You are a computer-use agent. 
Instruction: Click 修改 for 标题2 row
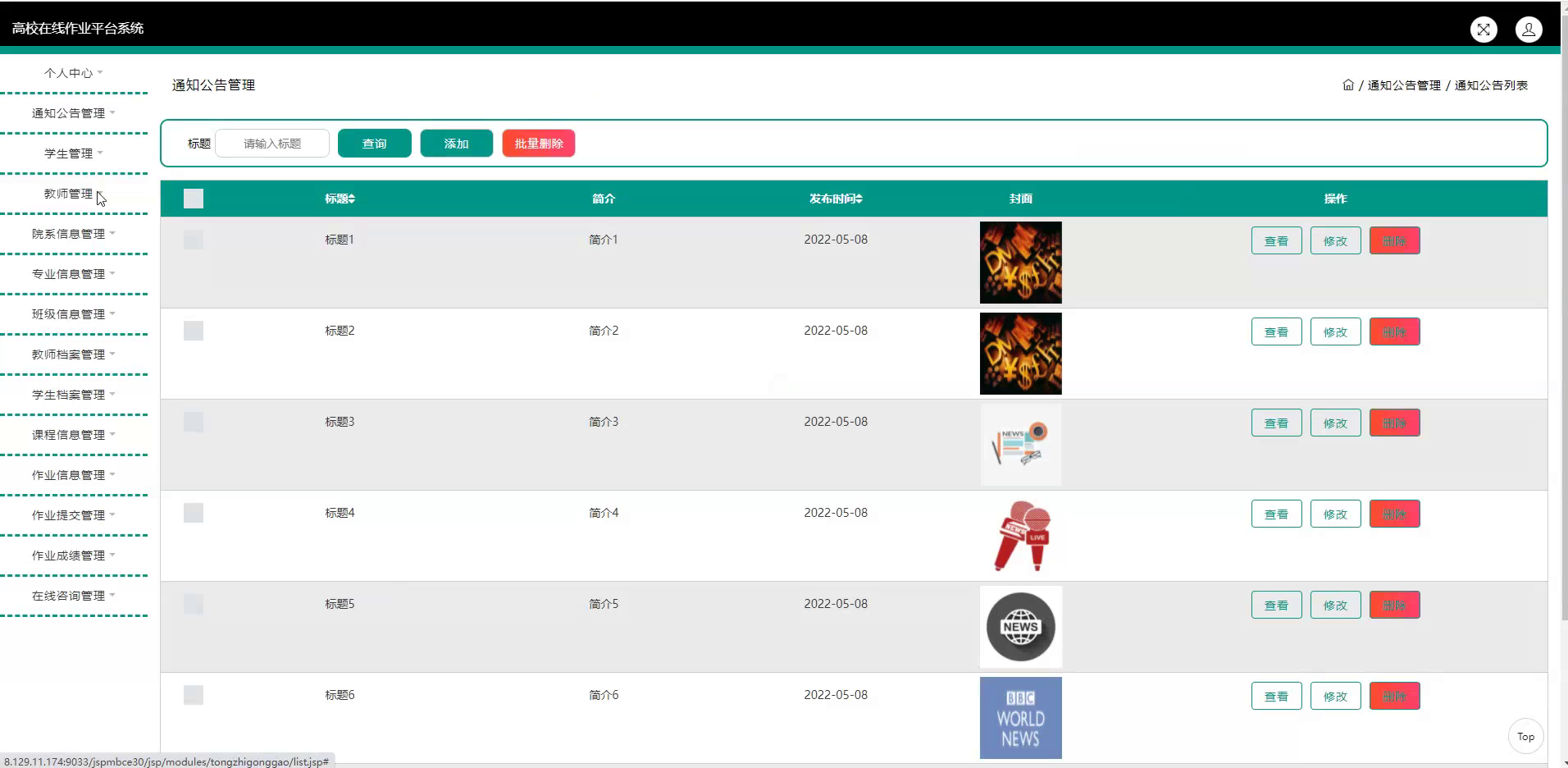[x=1336, y=332]
